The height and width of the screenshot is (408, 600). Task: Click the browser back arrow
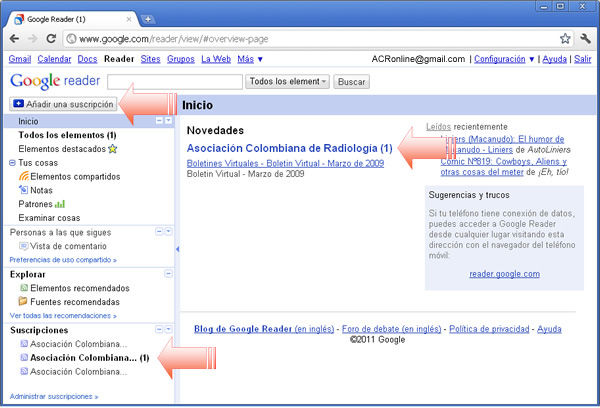15,39
